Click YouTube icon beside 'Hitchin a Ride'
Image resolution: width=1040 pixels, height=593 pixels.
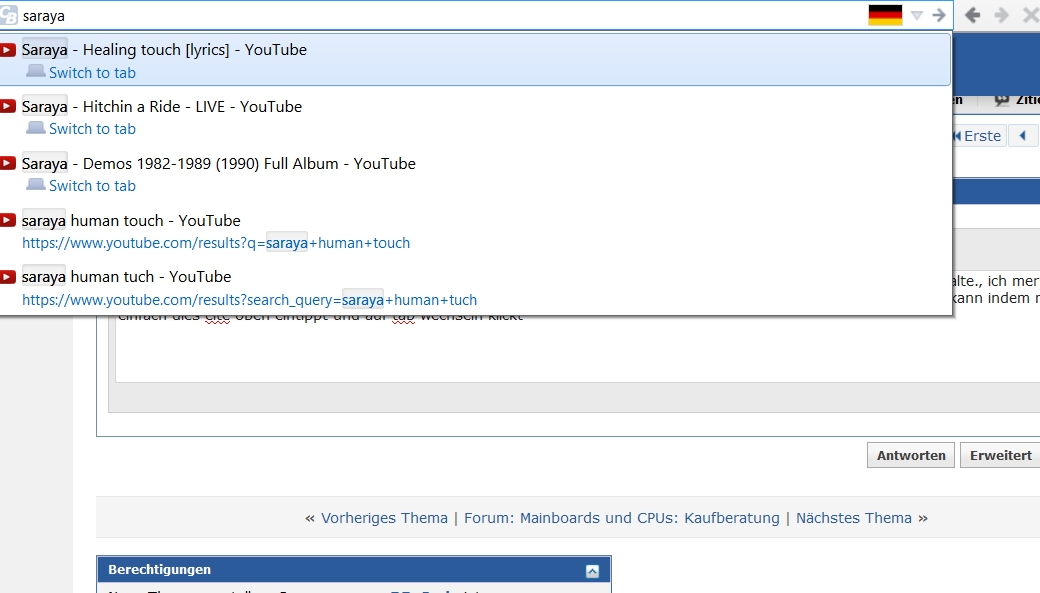click(x=8, y=106)
